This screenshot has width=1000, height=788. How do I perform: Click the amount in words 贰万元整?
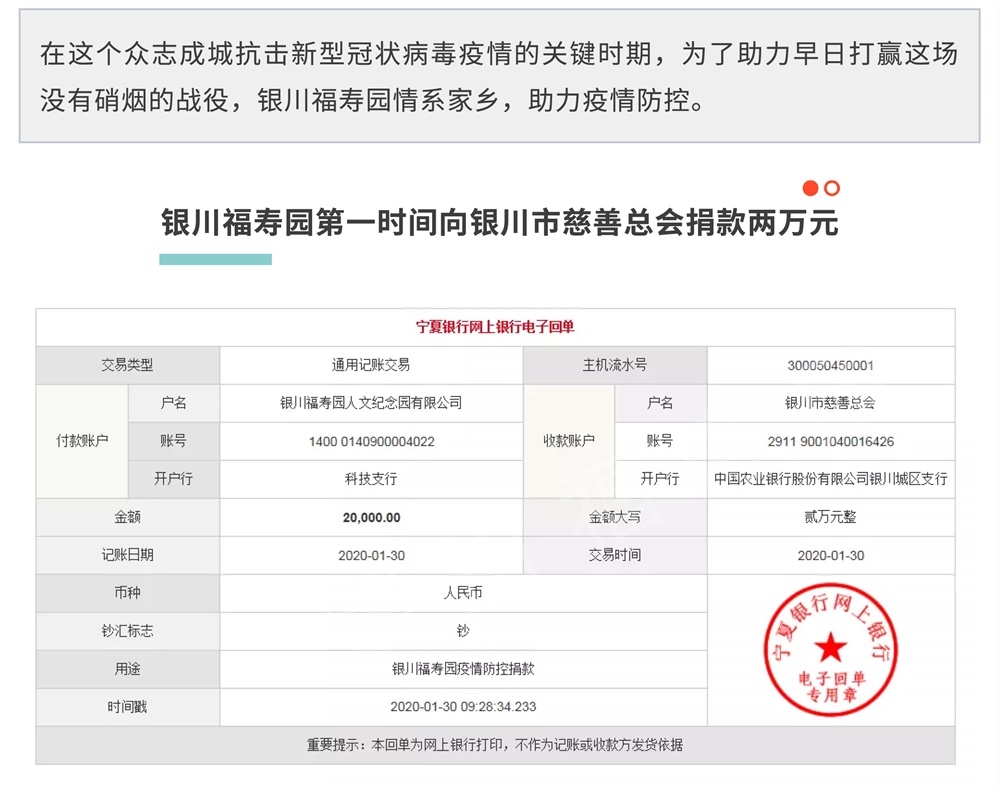tap(830, 517)
